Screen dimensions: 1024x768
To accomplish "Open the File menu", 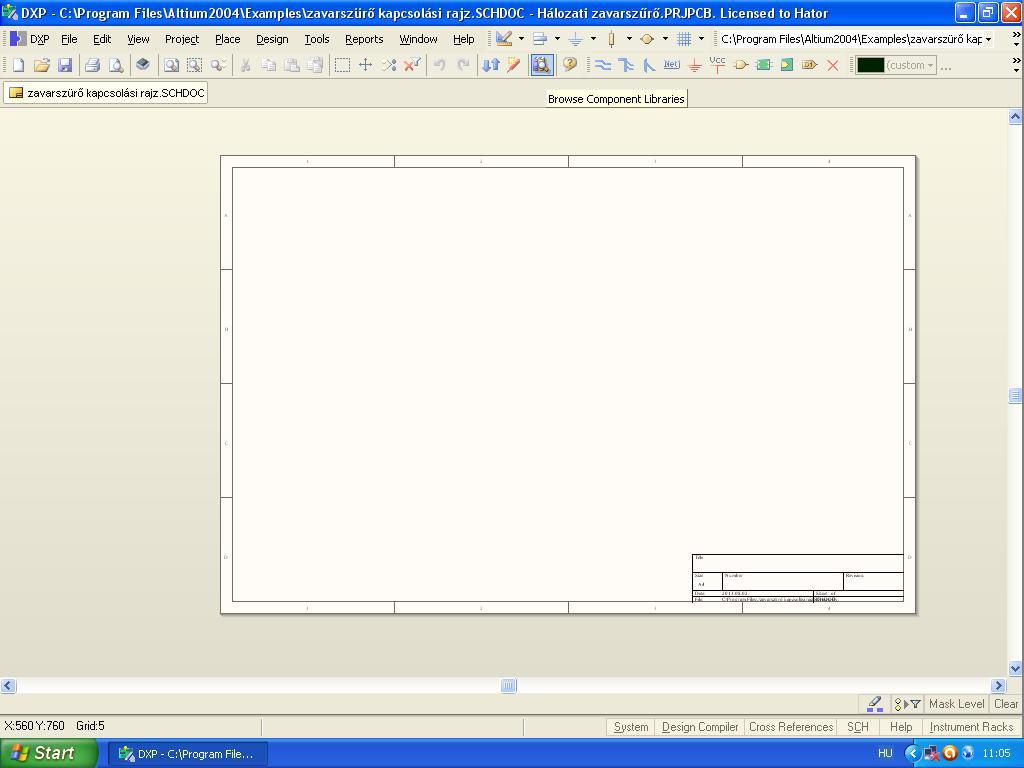I will click(x=69, y=39).
